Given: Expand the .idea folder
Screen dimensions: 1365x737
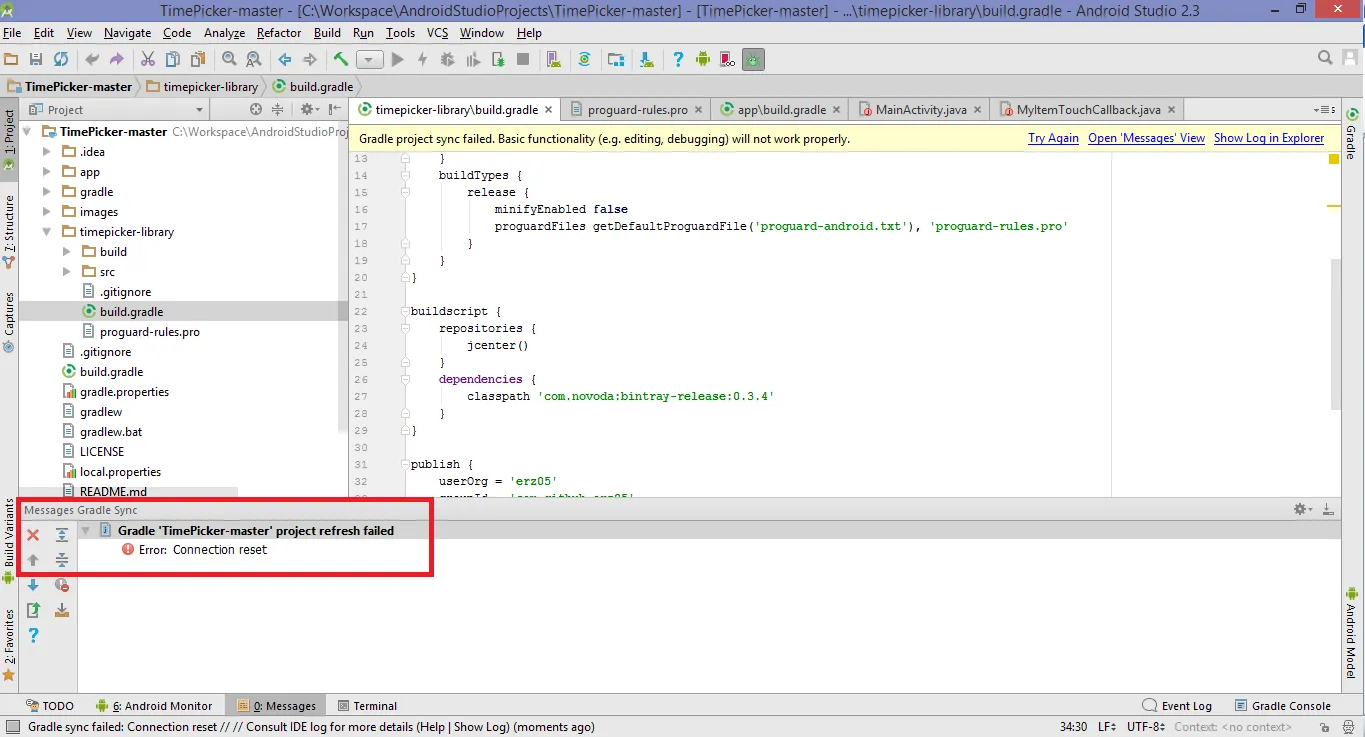Looking at the screenshot, I should pos(46,152).
